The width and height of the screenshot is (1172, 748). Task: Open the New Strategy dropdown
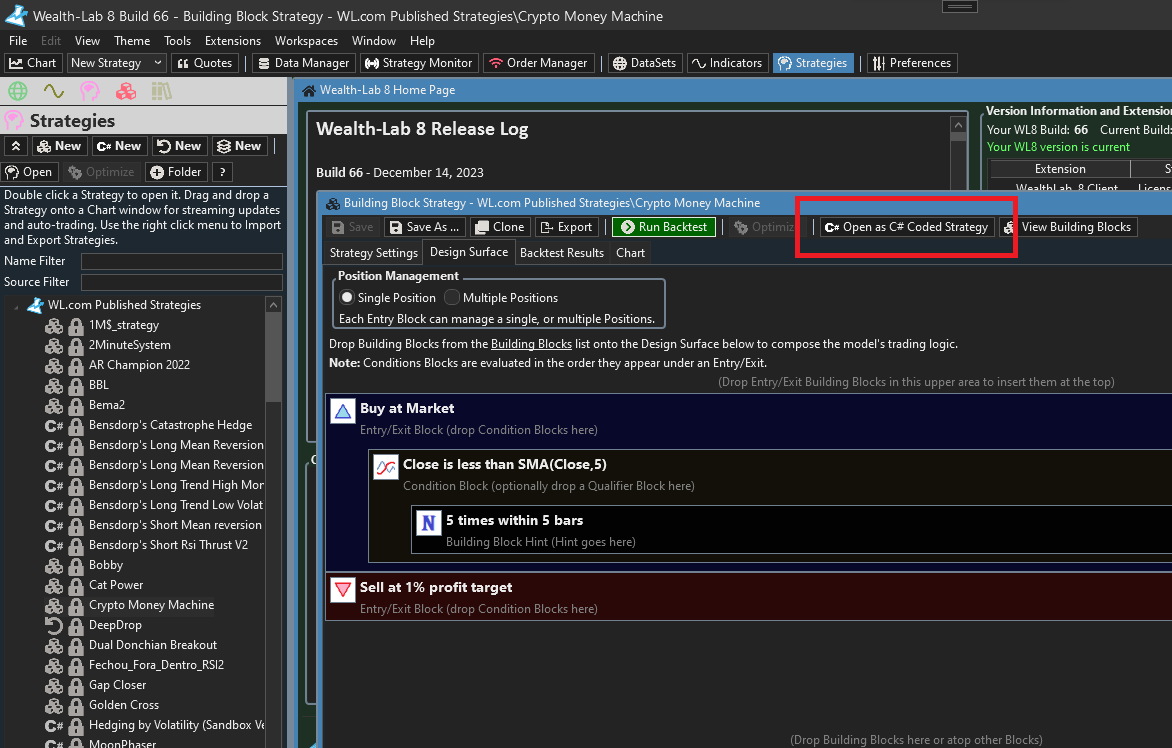coord(116,63)
